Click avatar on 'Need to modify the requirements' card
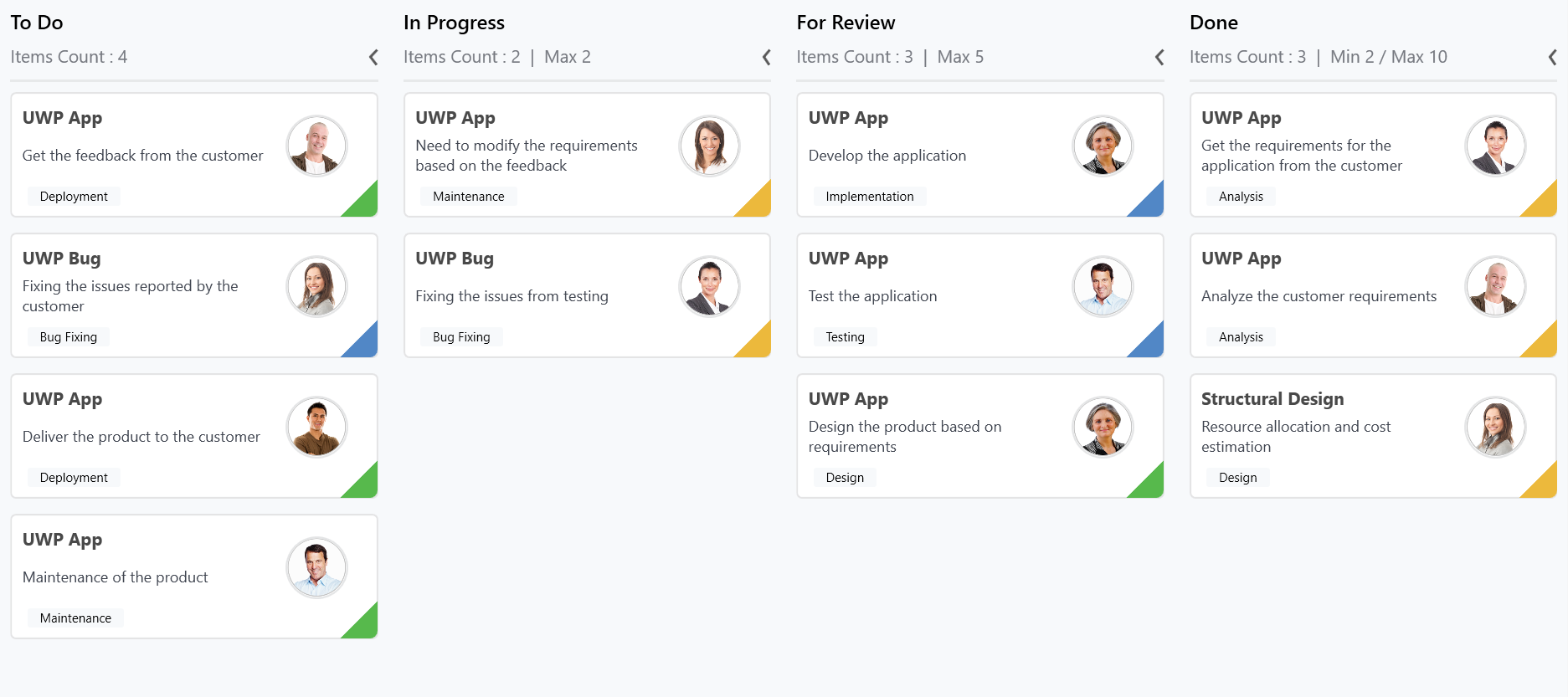 pyautogui.click(x=709, y=146)
